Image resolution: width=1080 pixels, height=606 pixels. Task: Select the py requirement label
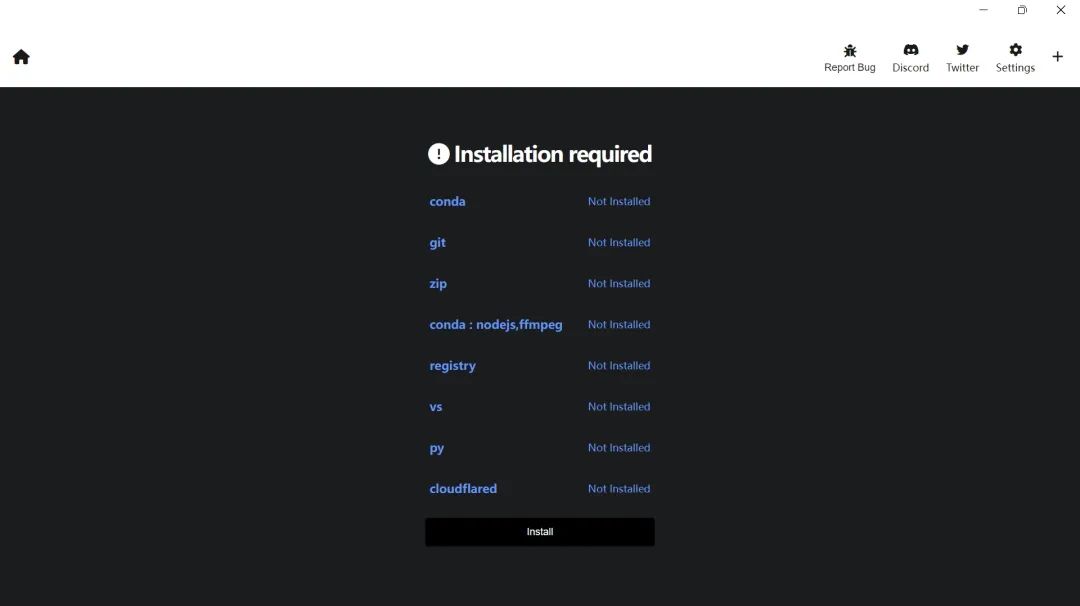437,448
